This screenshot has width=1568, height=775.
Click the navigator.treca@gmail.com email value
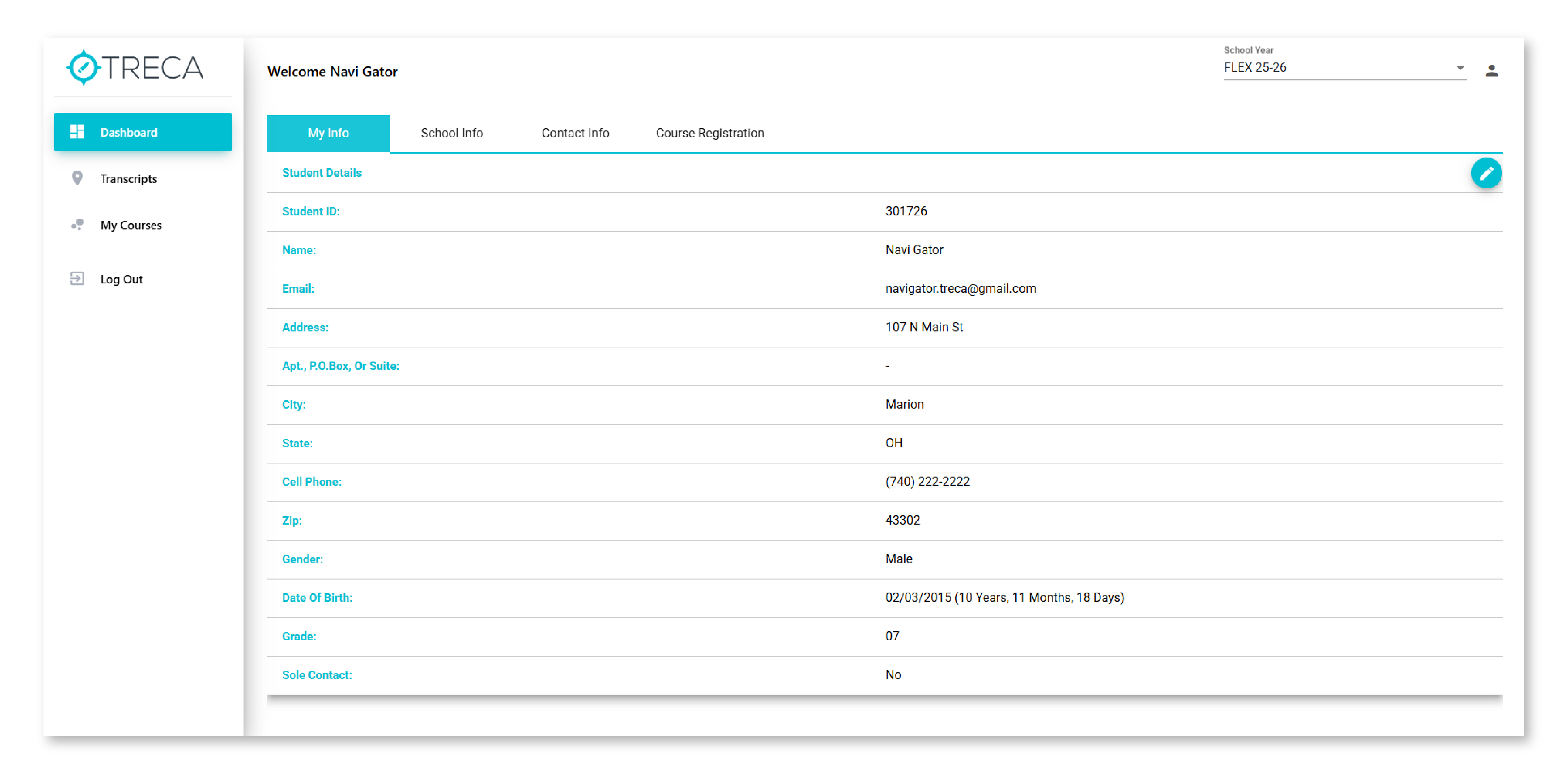pos(960,289)
